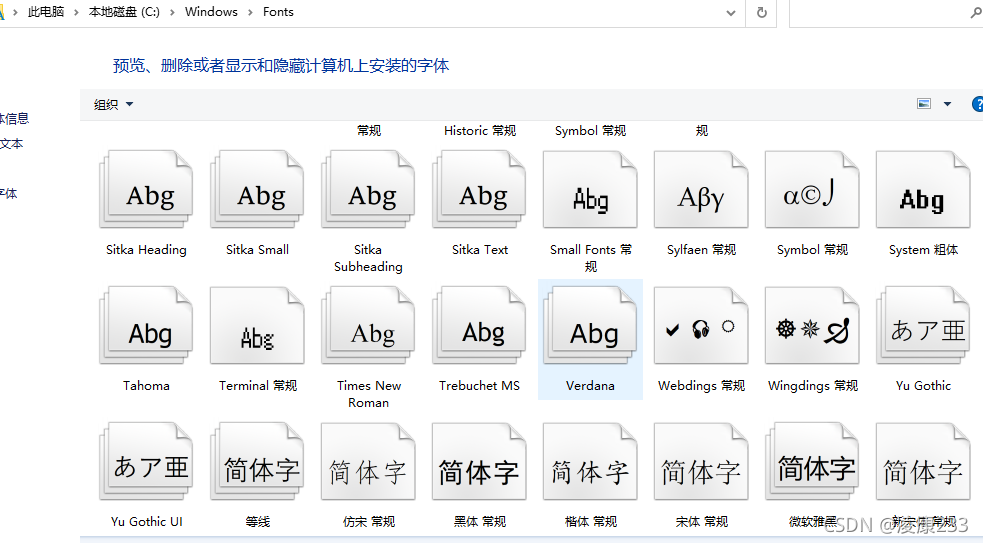Select the Webdings 常规 font icon
This screenshot has height=543, width=983.
[701, 325]
